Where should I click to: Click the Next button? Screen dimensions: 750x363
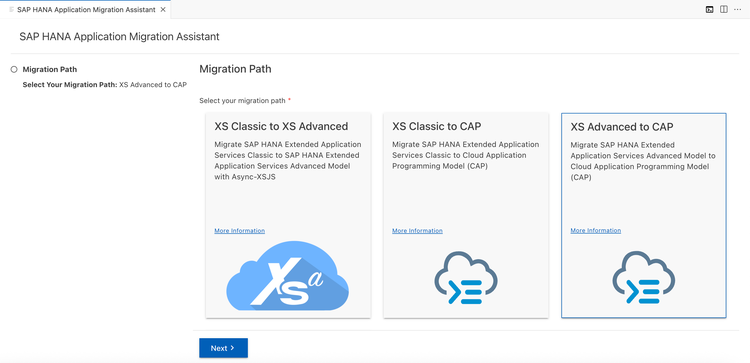pyautogui.click(x=223, y=348)
